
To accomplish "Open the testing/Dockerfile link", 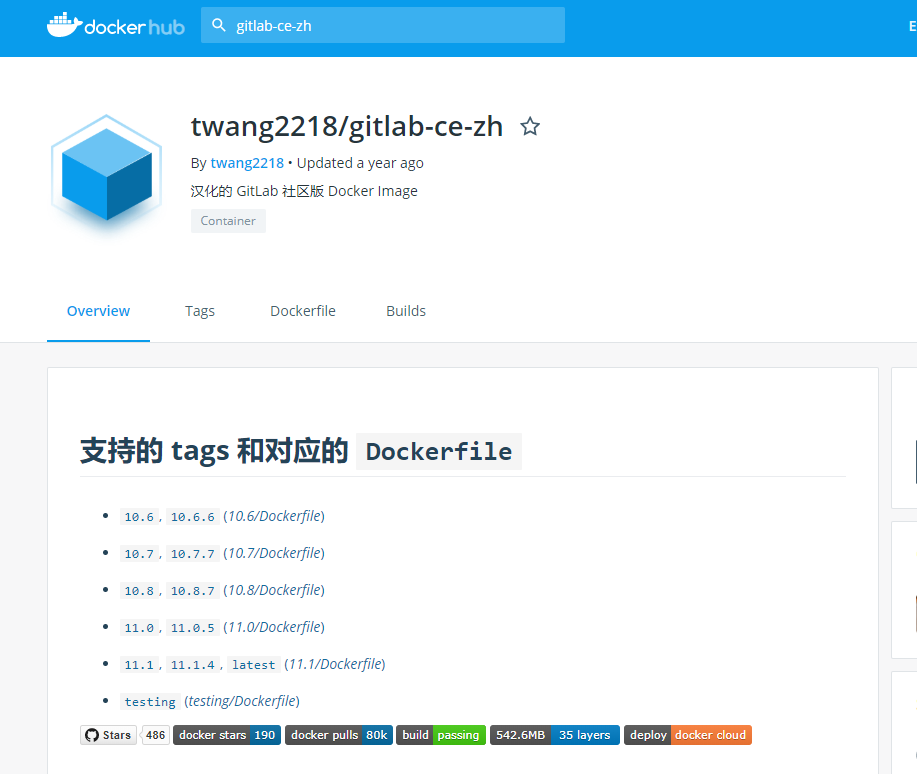I will 242,701.
